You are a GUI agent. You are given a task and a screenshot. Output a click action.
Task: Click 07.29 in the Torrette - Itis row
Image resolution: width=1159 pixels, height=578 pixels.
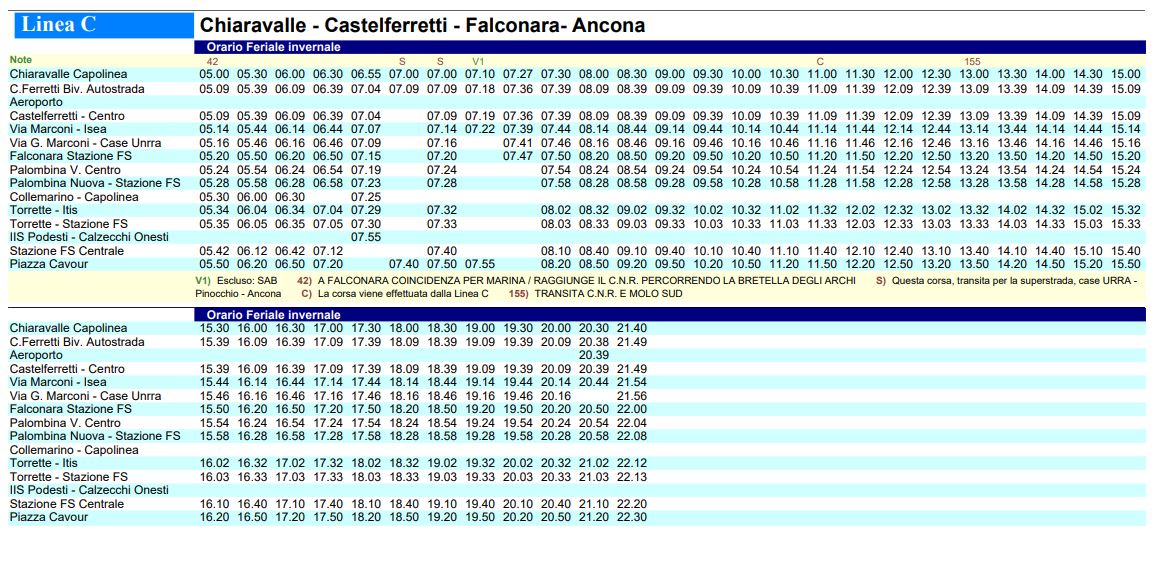click(x=366, y=211)
